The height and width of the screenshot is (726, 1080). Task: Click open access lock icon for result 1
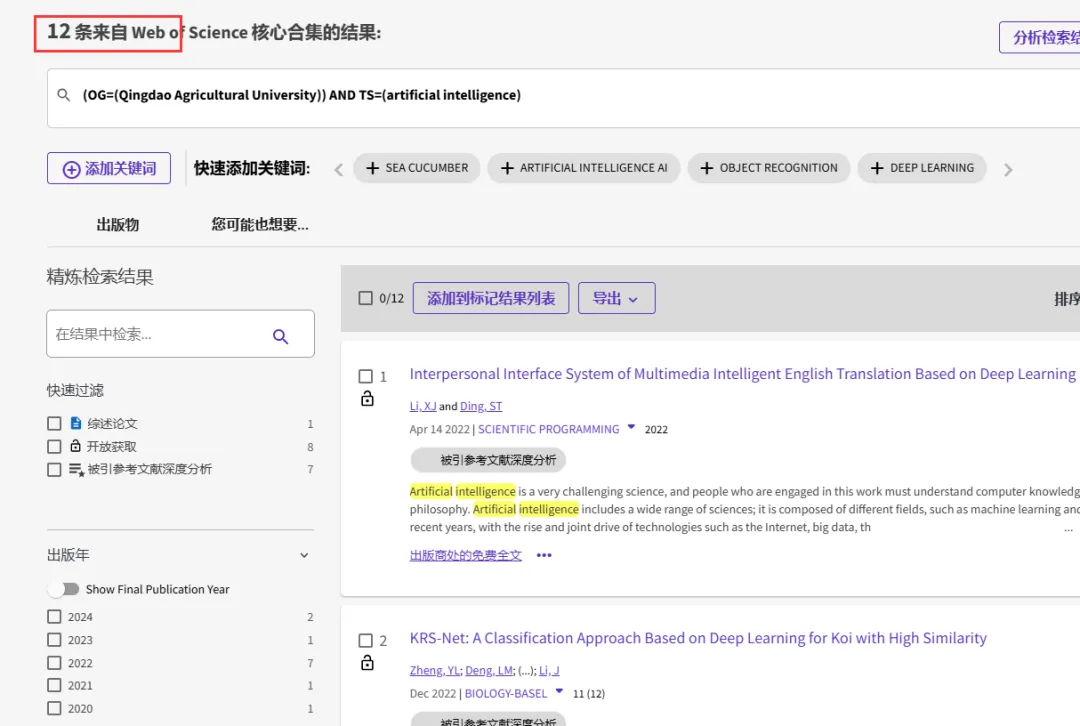point(367,398)
